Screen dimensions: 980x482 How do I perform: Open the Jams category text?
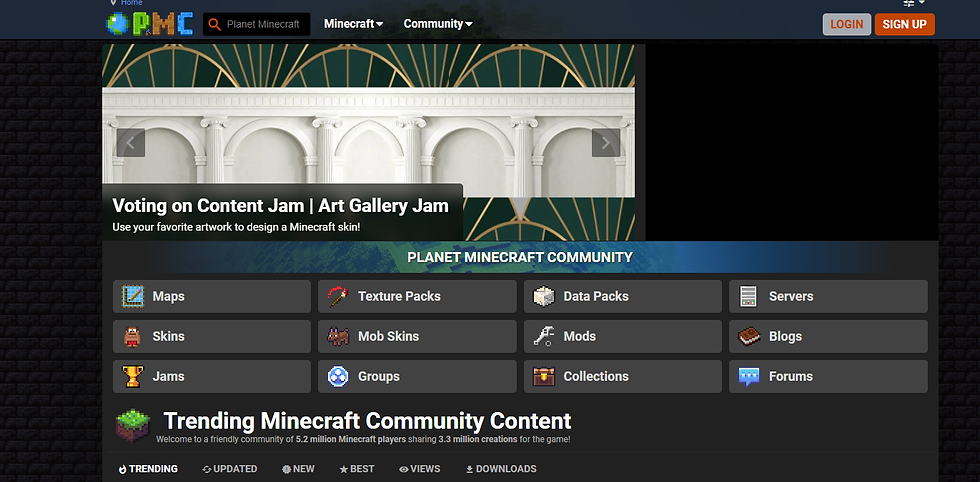168,376
